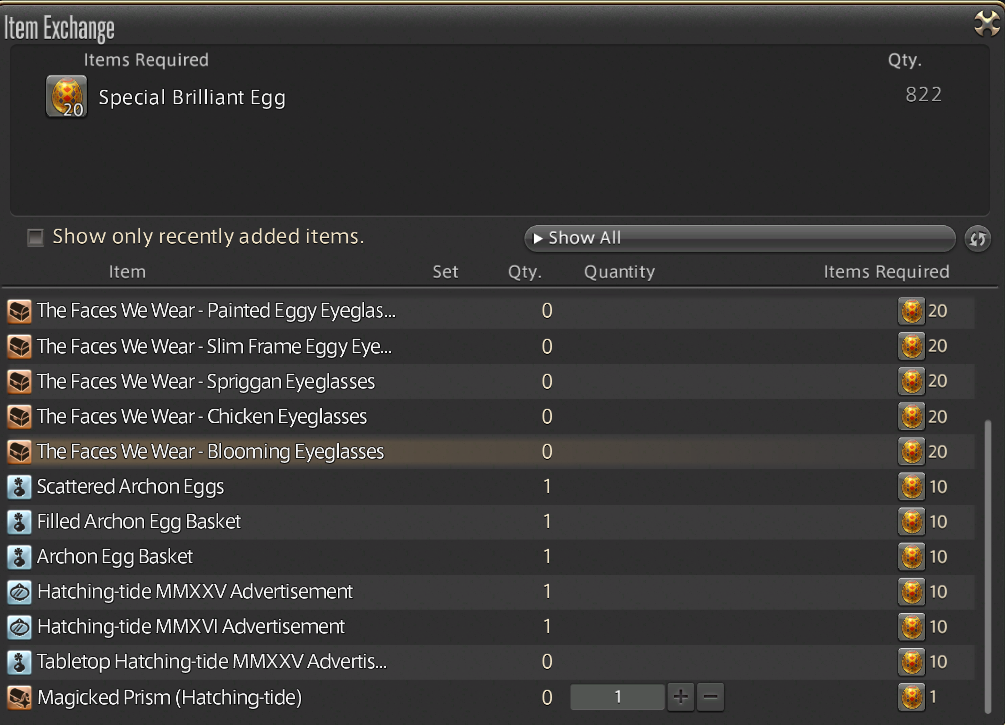
Task: Click the Quantity column header
Action: click(619, 272)
